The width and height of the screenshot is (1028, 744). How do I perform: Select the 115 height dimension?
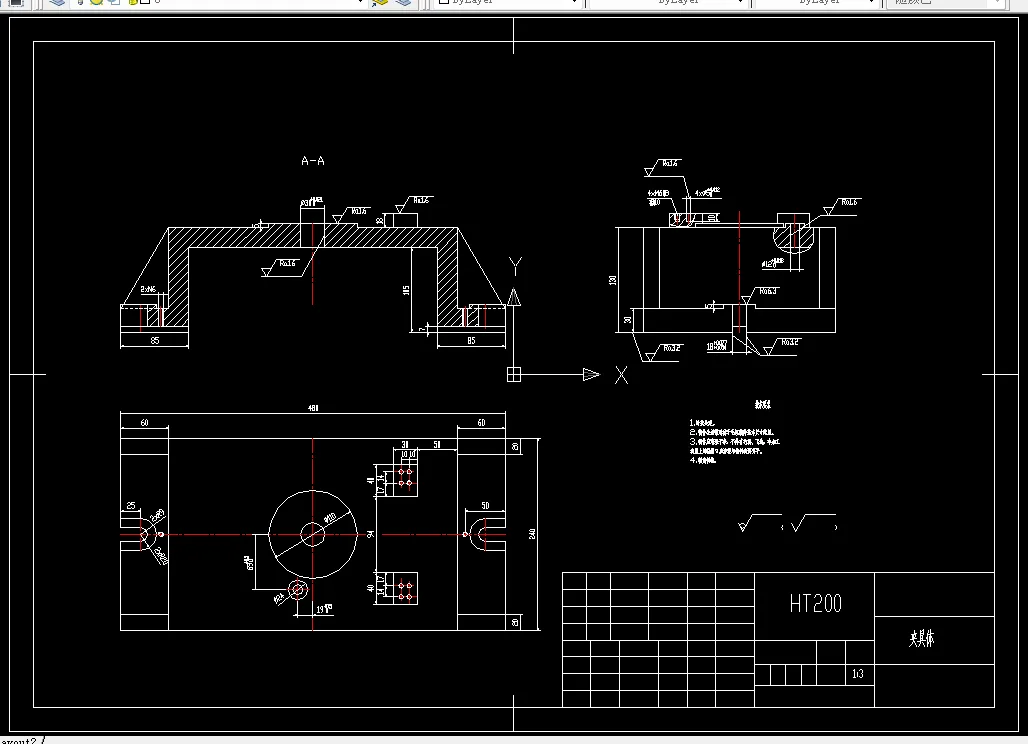click(406, 290)
